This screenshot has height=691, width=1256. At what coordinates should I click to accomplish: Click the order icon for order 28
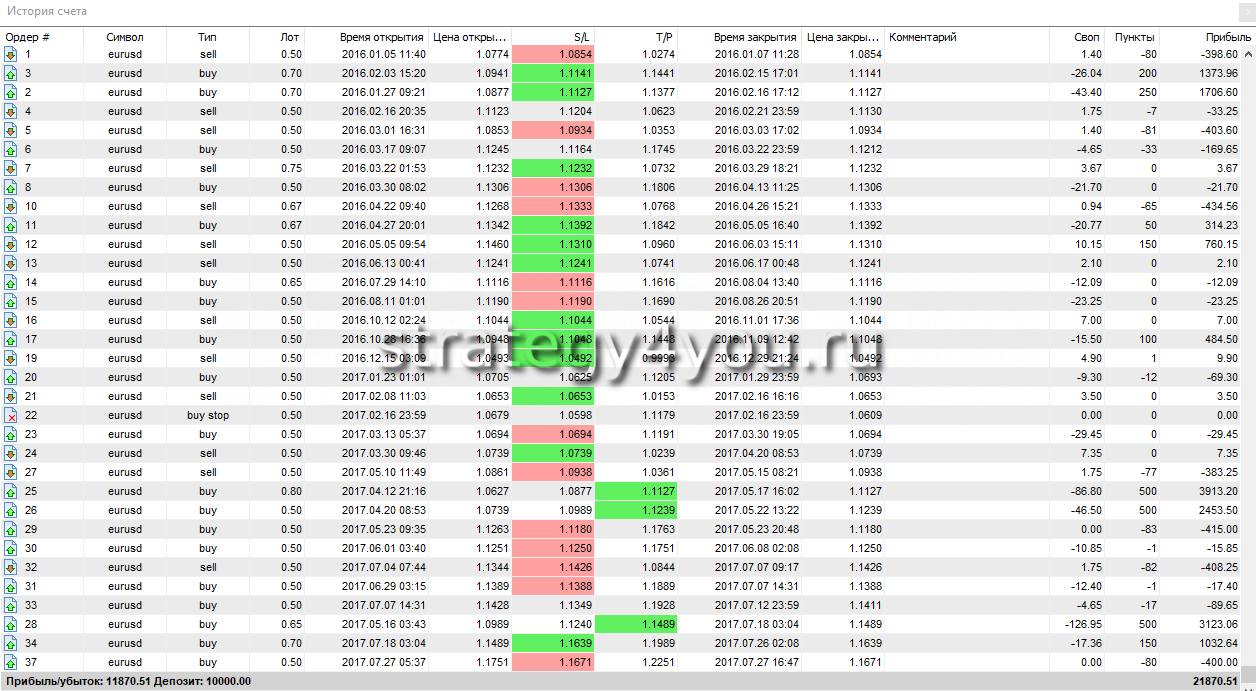[11, 624]
